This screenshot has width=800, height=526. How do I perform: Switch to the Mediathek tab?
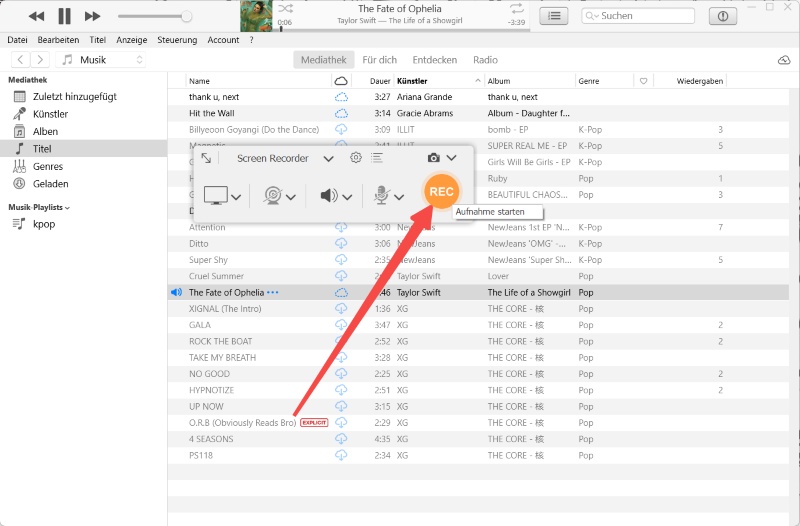pos(323,60)
